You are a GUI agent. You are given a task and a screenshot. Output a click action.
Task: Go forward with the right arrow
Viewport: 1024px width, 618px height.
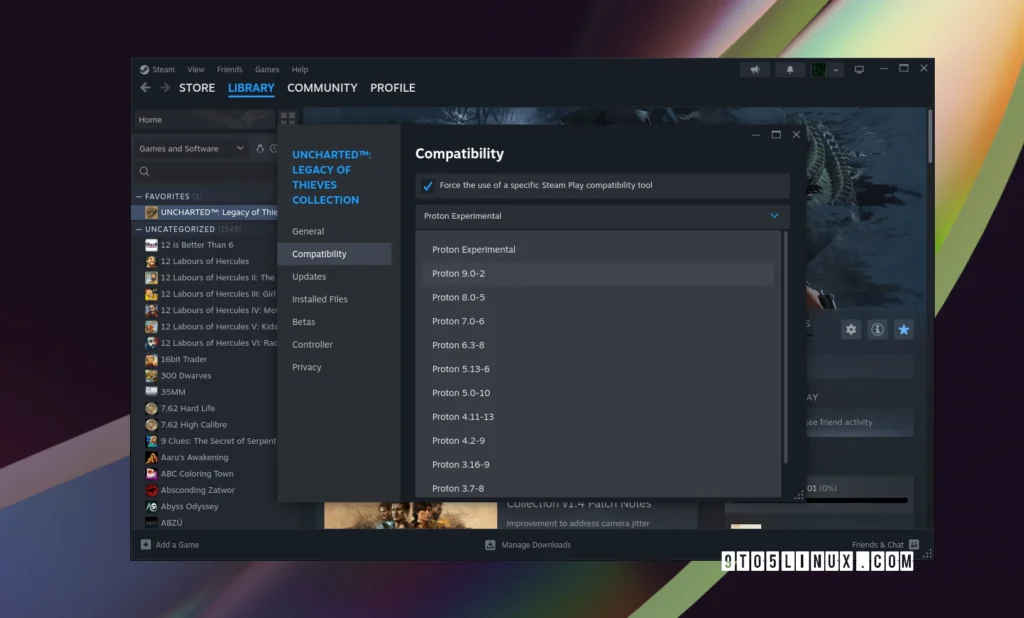coord(165,88)
